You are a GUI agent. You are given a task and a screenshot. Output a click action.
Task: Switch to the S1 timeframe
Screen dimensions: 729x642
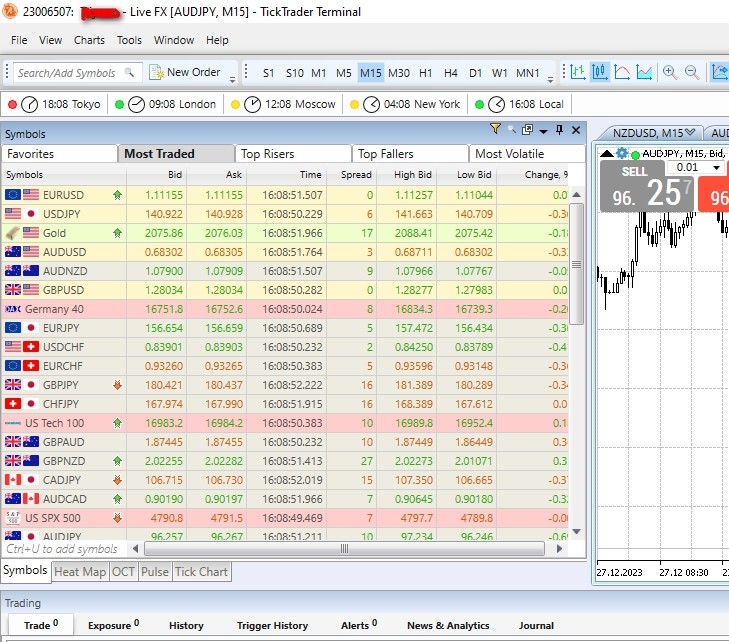click(x=268, y=73)
